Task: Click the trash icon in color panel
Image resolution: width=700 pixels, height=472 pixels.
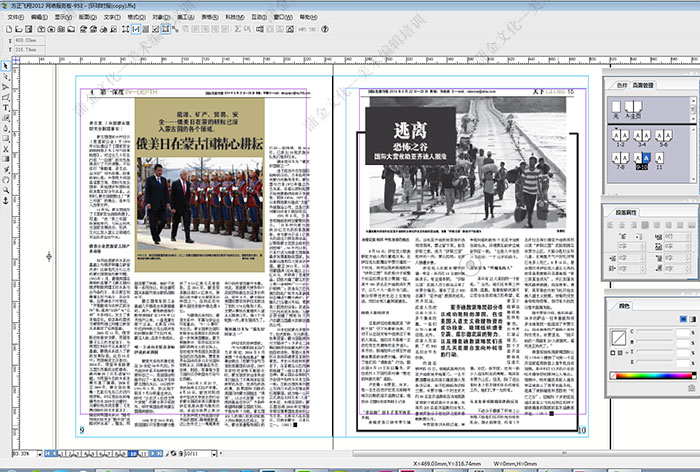Action: coord(692,388)
